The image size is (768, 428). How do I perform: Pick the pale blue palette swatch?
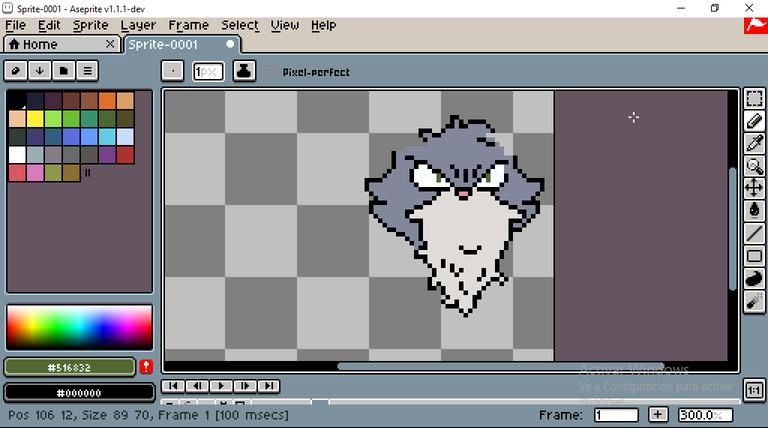[x=125, y=137]
